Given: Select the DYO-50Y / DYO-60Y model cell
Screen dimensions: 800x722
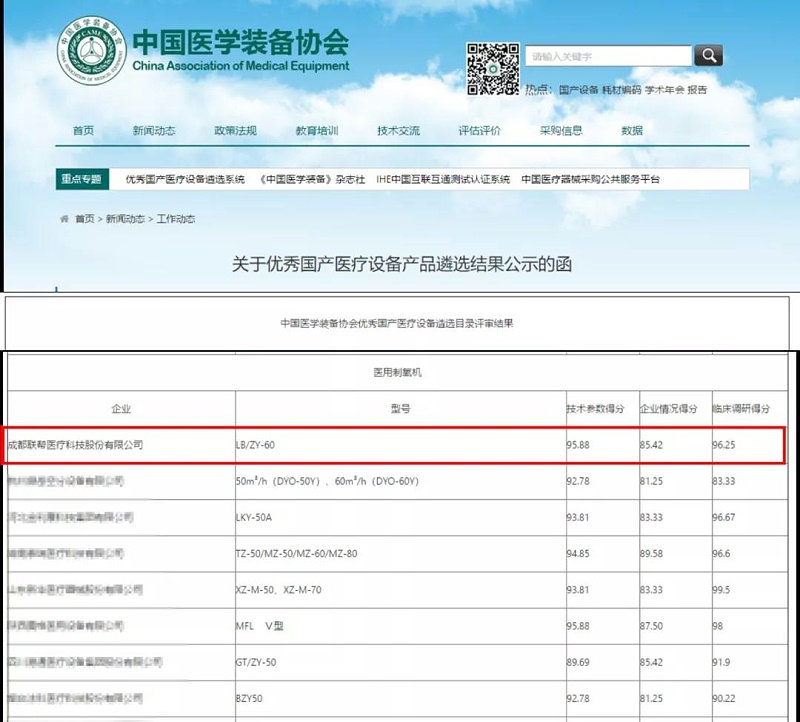Looking at the screenshot, I should [401, 481].
